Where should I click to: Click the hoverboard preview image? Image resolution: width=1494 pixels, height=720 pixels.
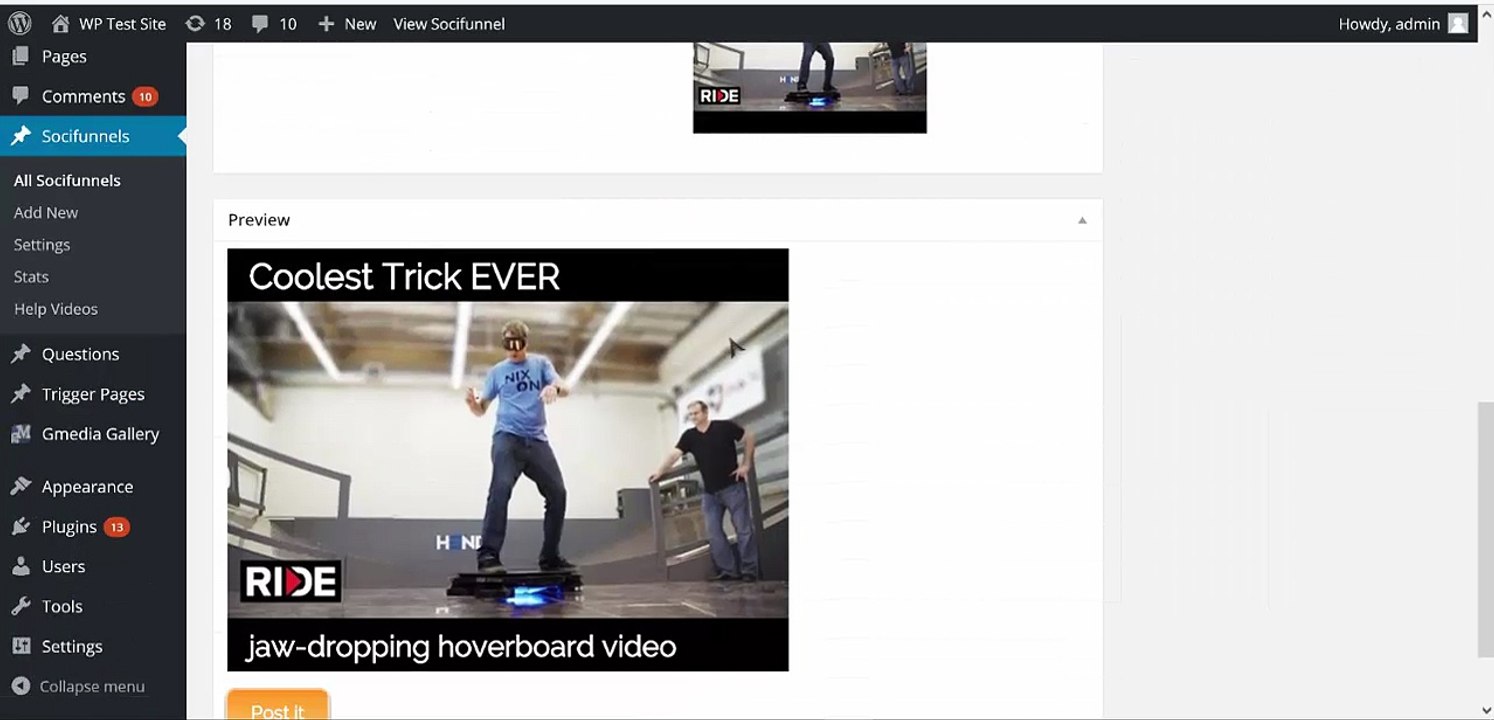click(508, 459)
